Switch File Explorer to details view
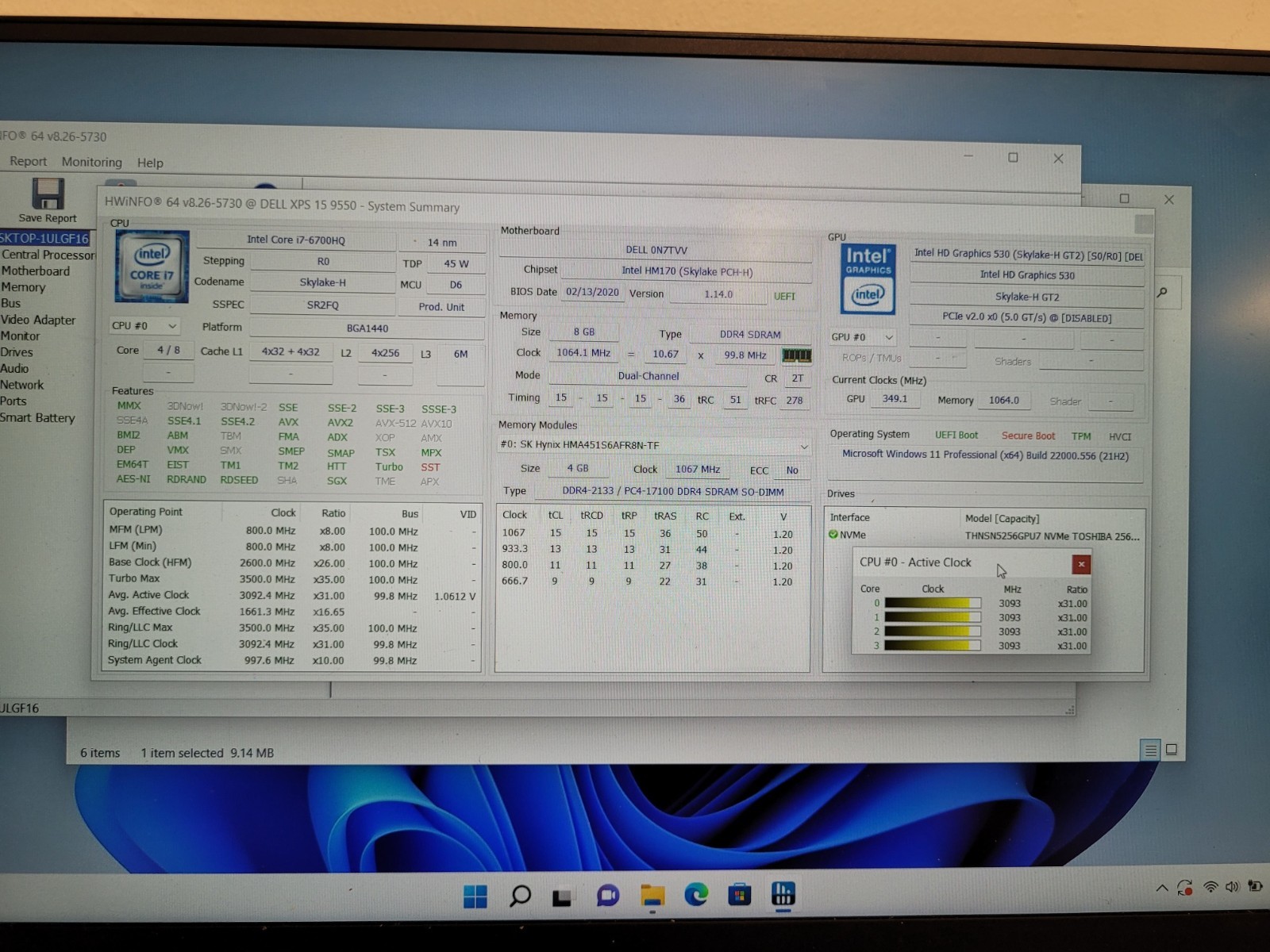This screenshot has width=1270, height=952. pyautogui.click(x=1149, y=750)
